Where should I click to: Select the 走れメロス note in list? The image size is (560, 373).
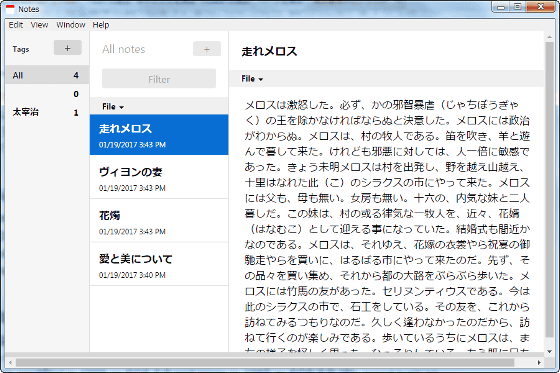[x=159, y=135]
